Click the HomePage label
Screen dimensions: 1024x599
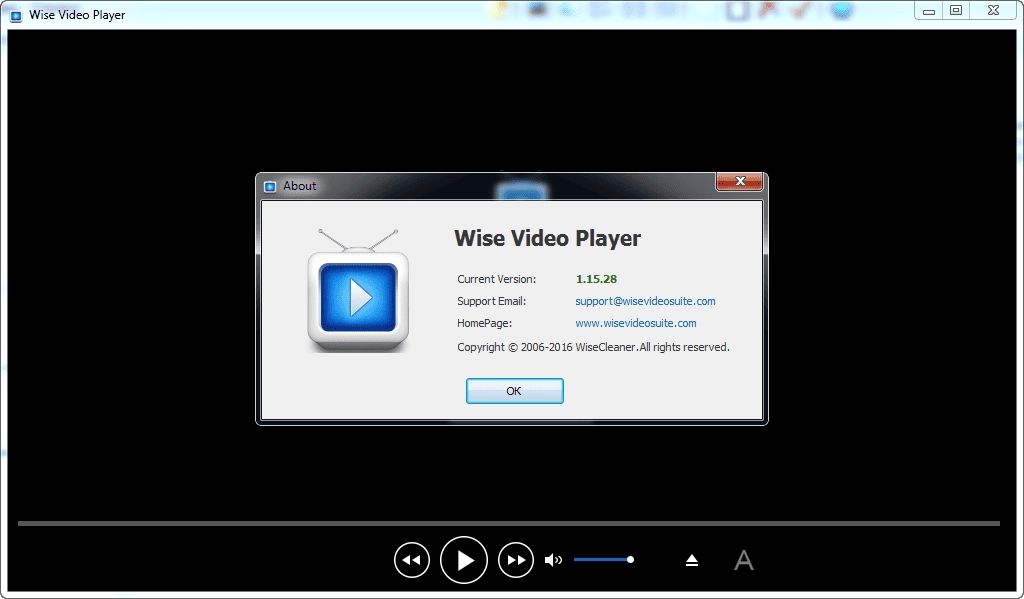coord(484,323)
